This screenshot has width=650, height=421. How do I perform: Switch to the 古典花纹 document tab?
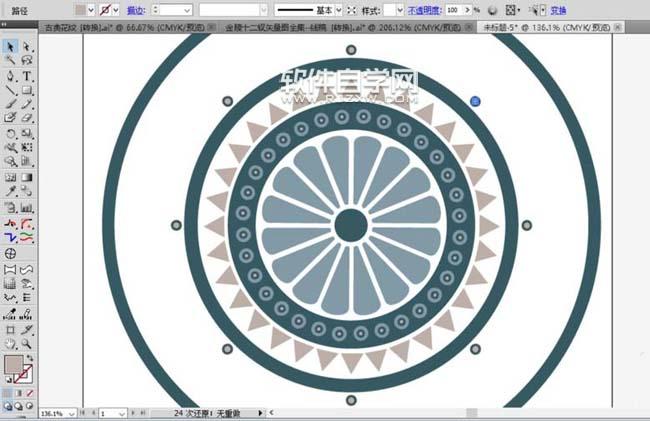point(125,27)
